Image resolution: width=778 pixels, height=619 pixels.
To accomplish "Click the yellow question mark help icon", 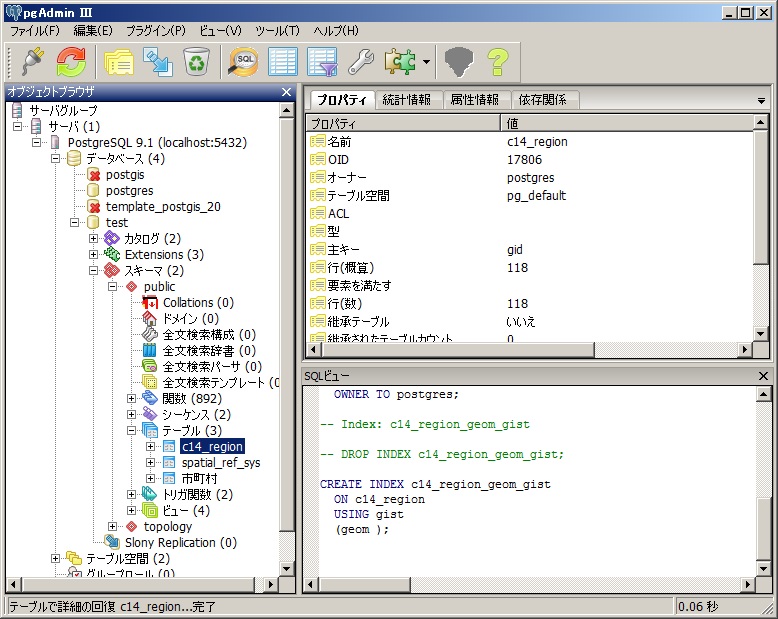I will coord(498,62).
